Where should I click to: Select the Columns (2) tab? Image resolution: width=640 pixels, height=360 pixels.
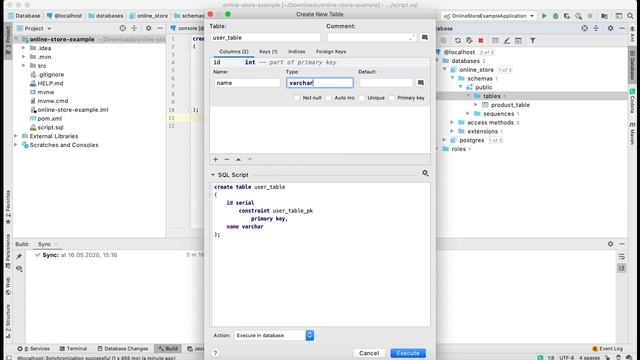(233, 51)
